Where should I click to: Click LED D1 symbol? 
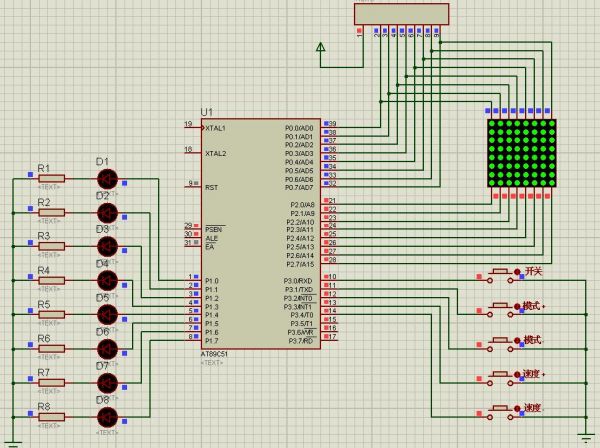pyautogui.click(x=107, y=179)
